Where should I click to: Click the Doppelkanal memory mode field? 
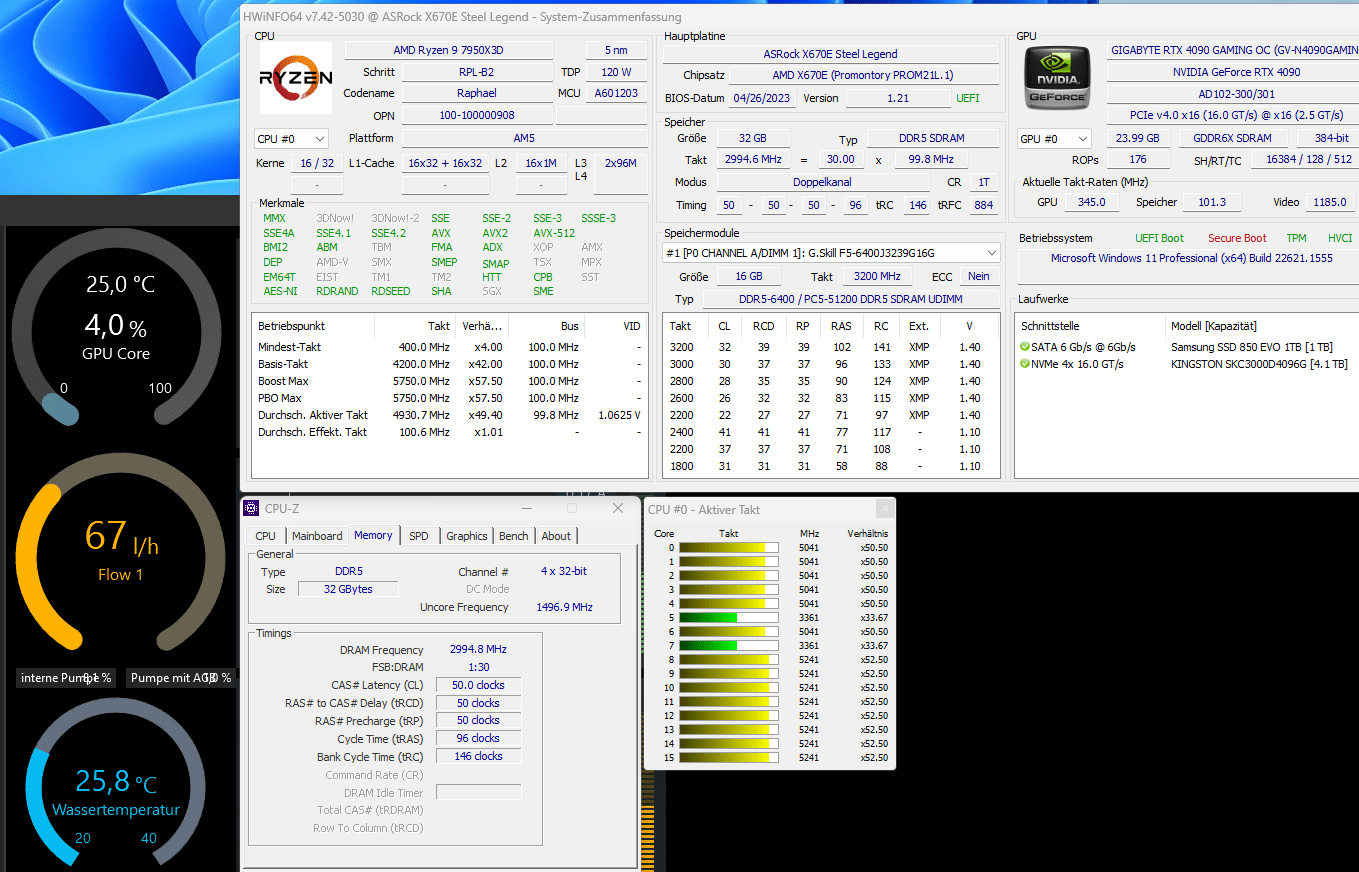coord(823,182)
